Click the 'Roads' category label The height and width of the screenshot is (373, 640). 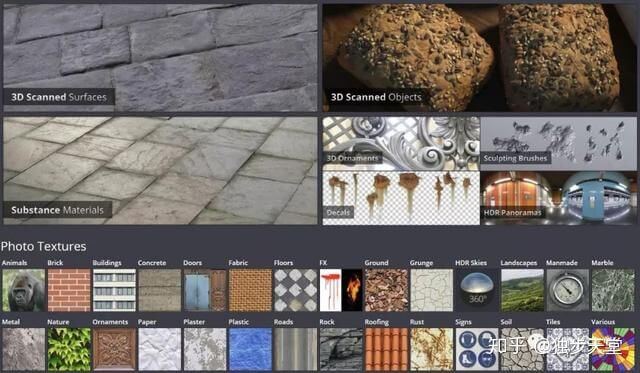pos(283,322)
